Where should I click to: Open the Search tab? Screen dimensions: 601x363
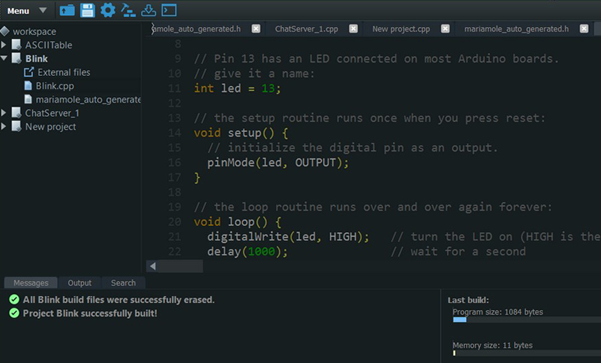[x=123, y=283]
